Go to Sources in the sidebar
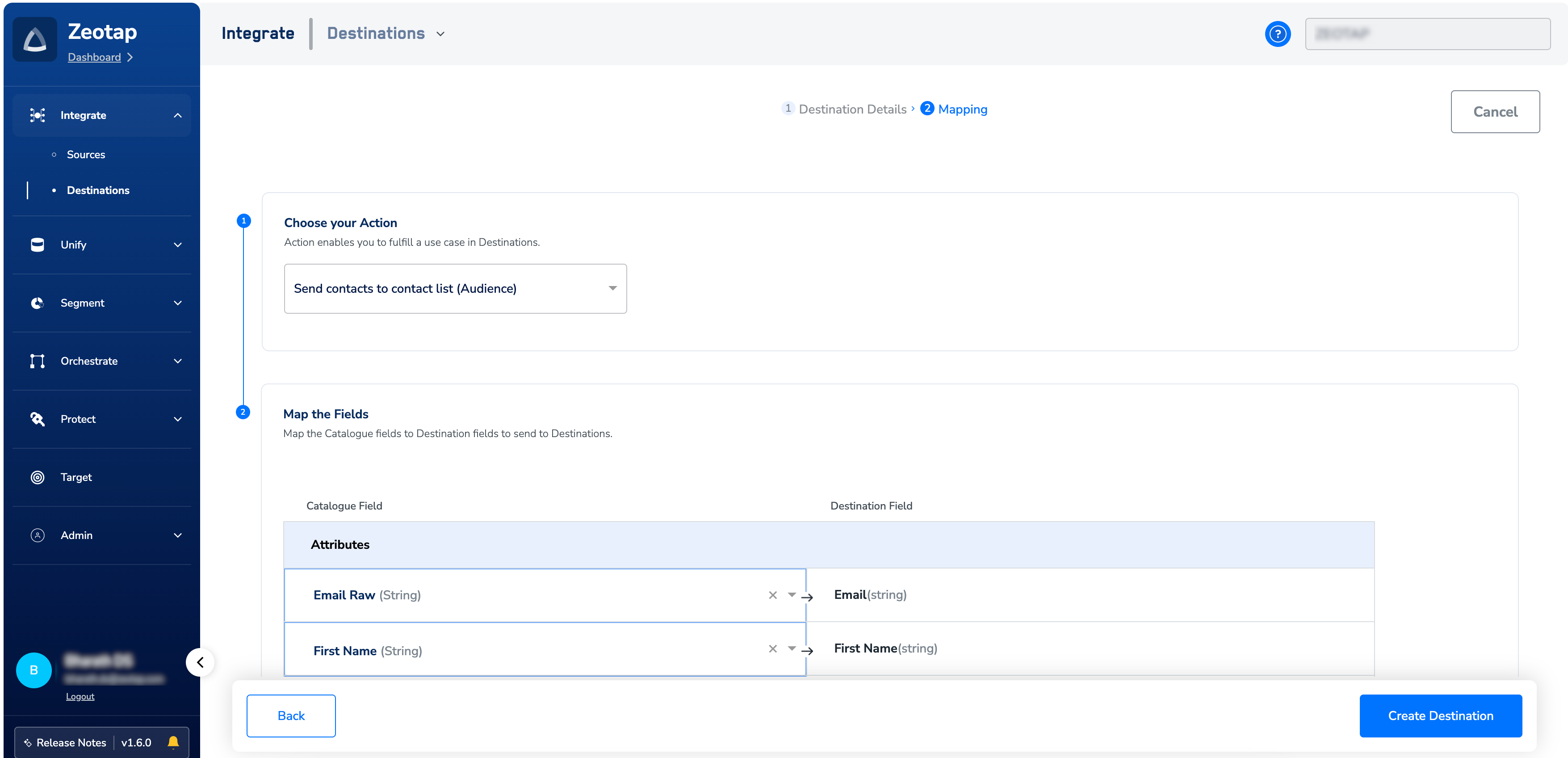Screen dimensions: 1568x758 tap(86, 155)
